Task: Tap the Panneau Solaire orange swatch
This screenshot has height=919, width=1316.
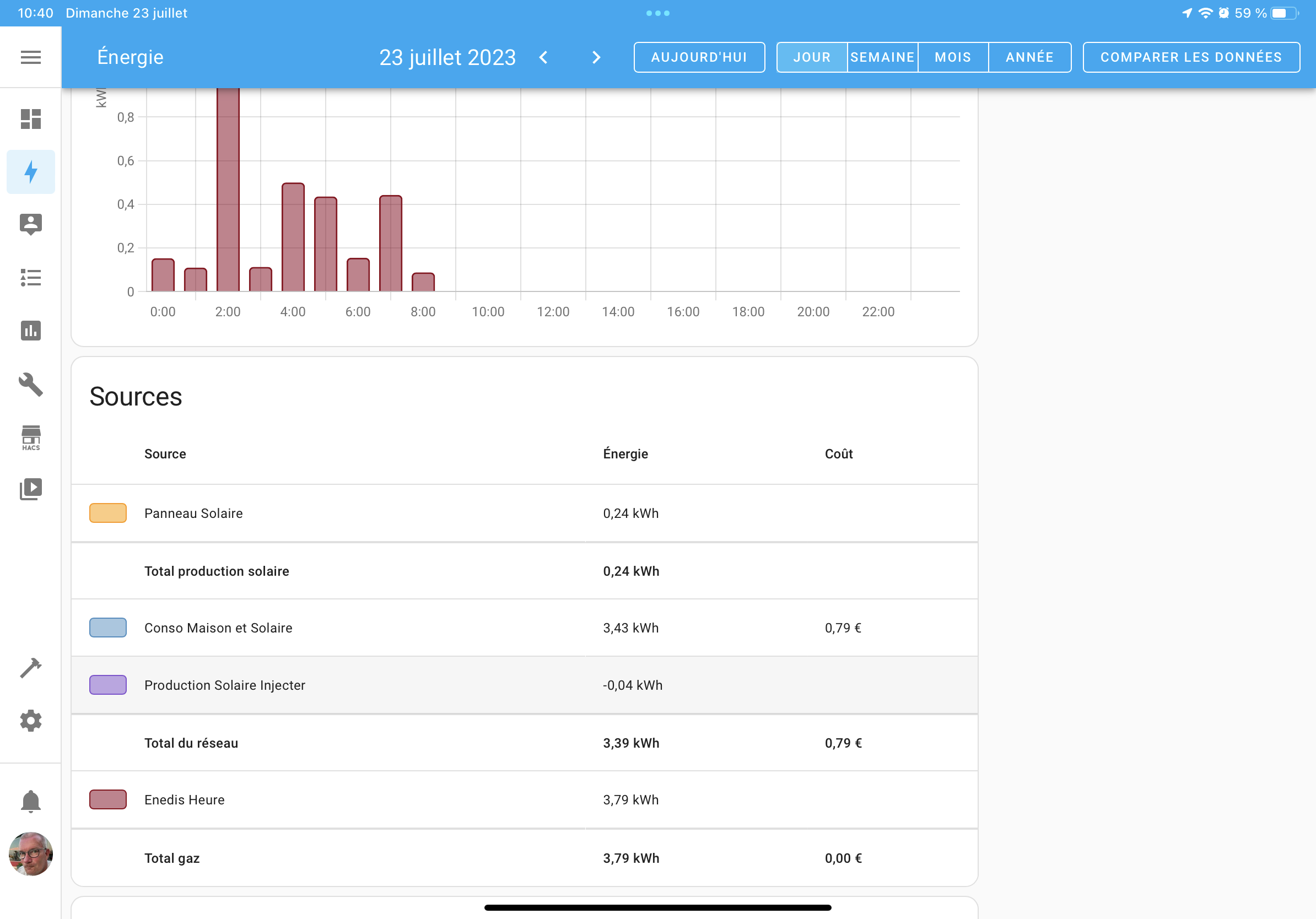Action: tap(108, 513)
